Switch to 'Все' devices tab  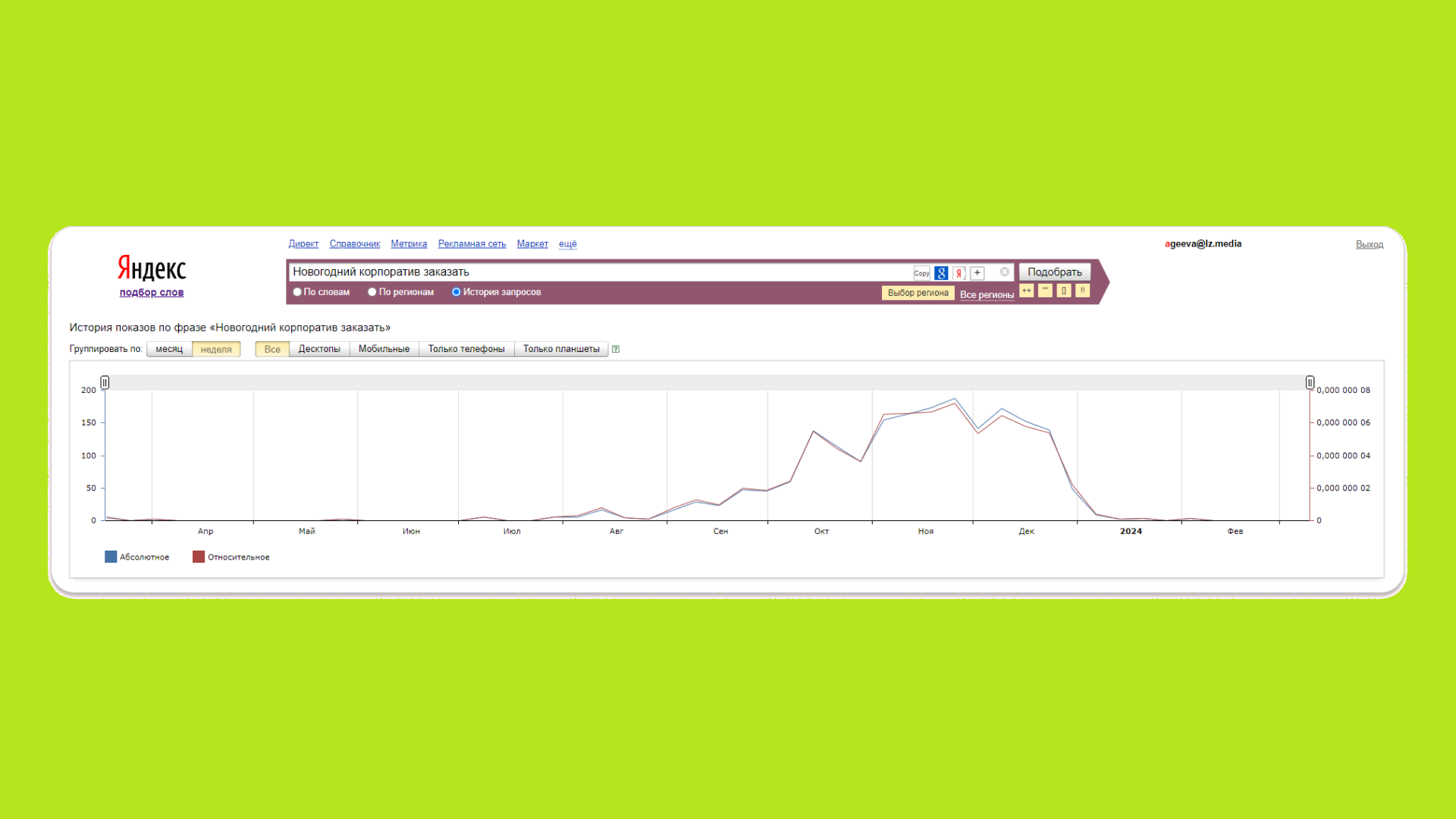point(272,349)
